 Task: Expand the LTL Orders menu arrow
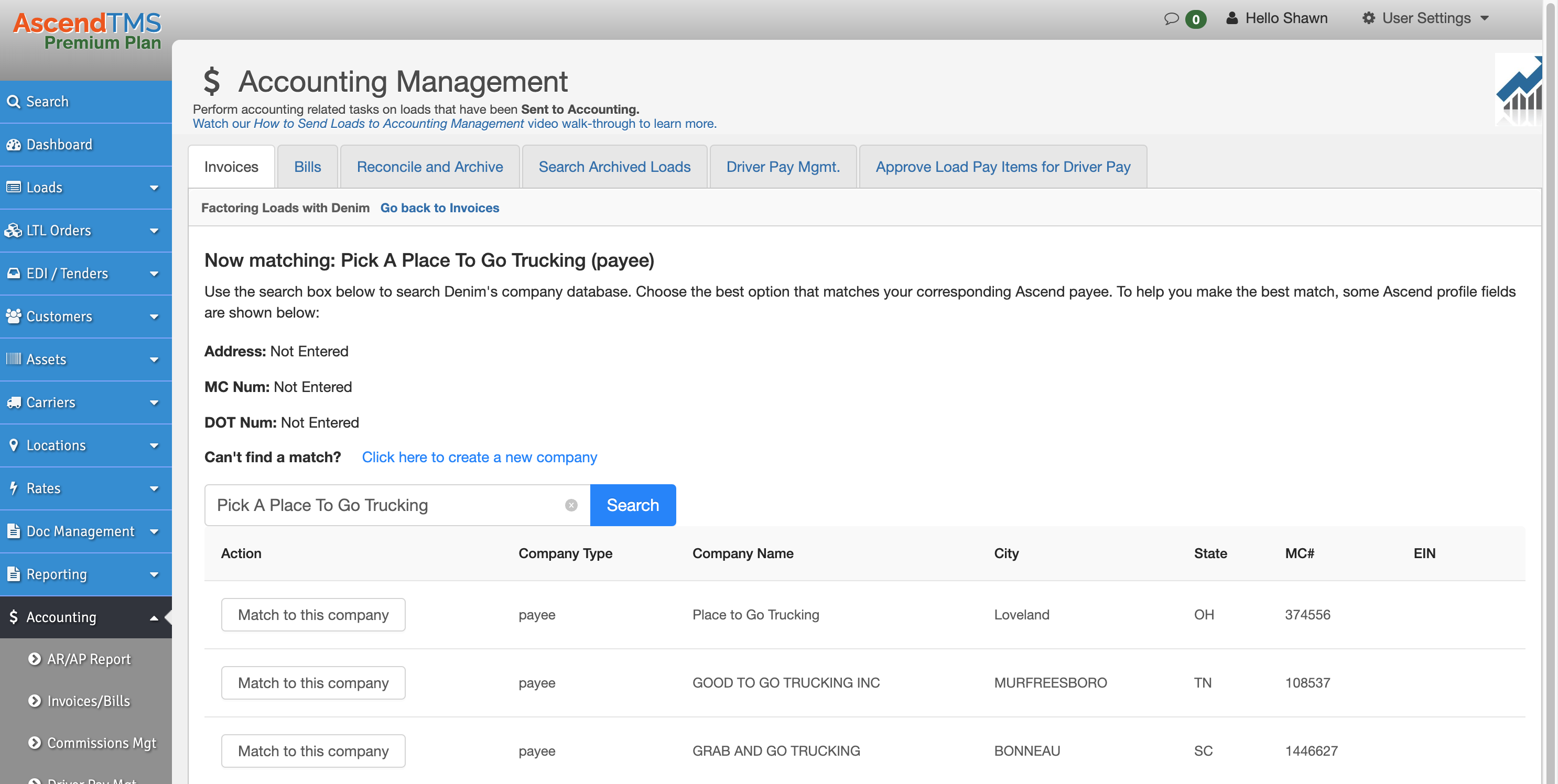click(x=154, y=230)
